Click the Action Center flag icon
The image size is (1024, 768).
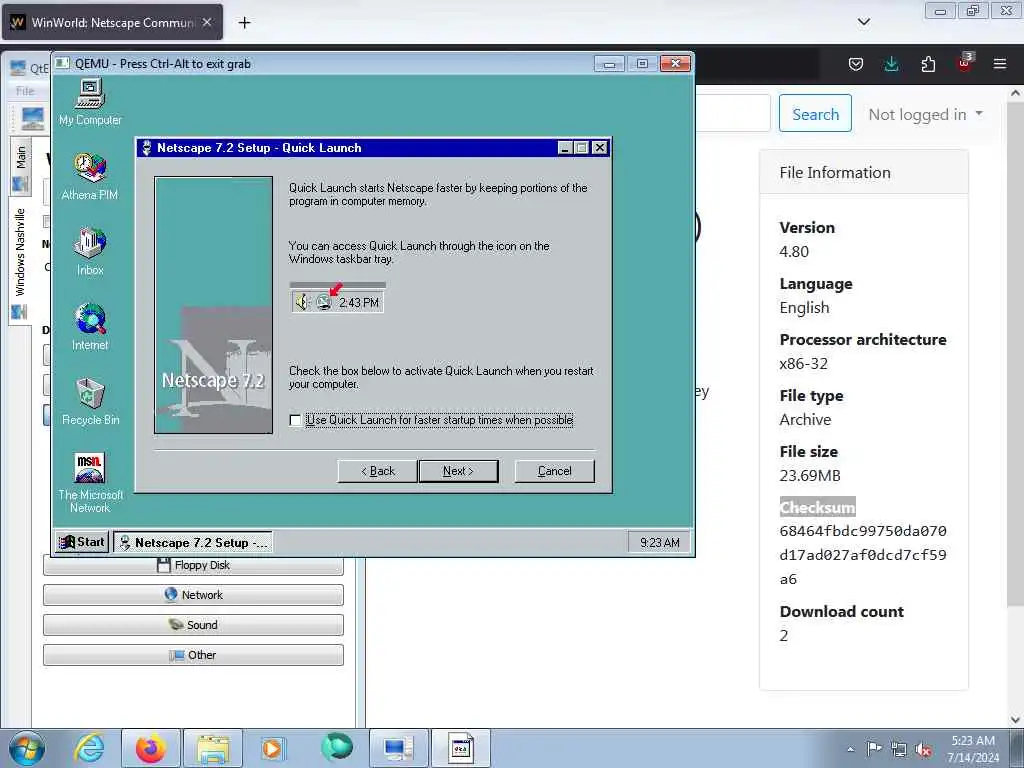pyautogui.click(x=874, y=748)
